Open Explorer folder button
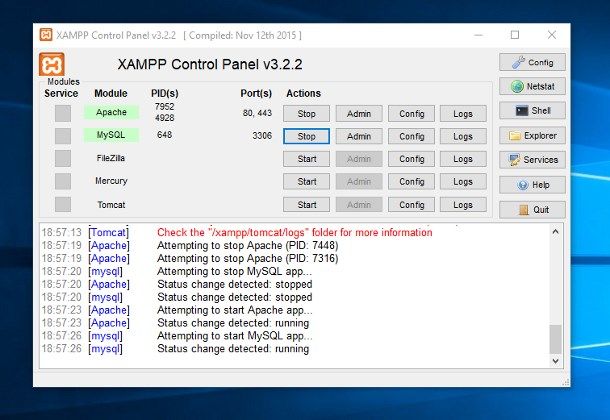The height and width of the screenshot is (420, 610). point(532,136)
